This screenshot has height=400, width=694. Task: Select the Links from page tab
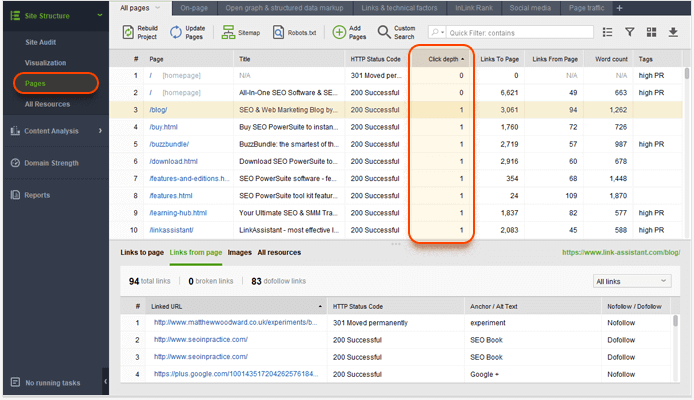[x=196, y=252]
